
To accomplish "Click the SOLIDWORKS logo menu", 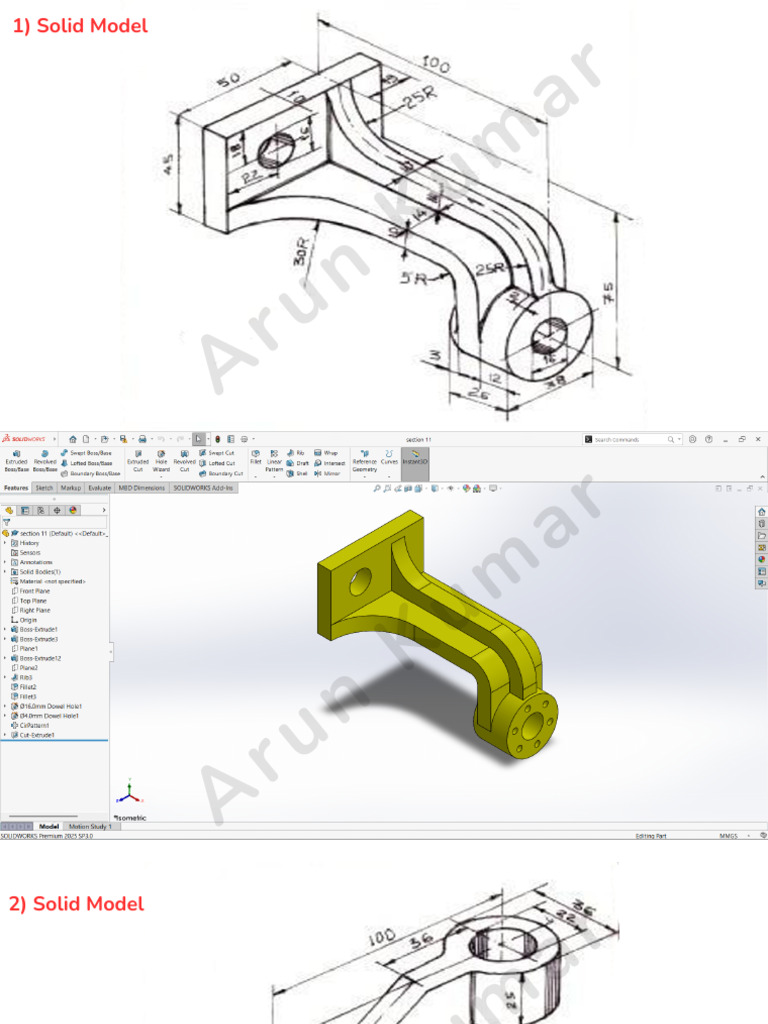I will pos(24,439).
